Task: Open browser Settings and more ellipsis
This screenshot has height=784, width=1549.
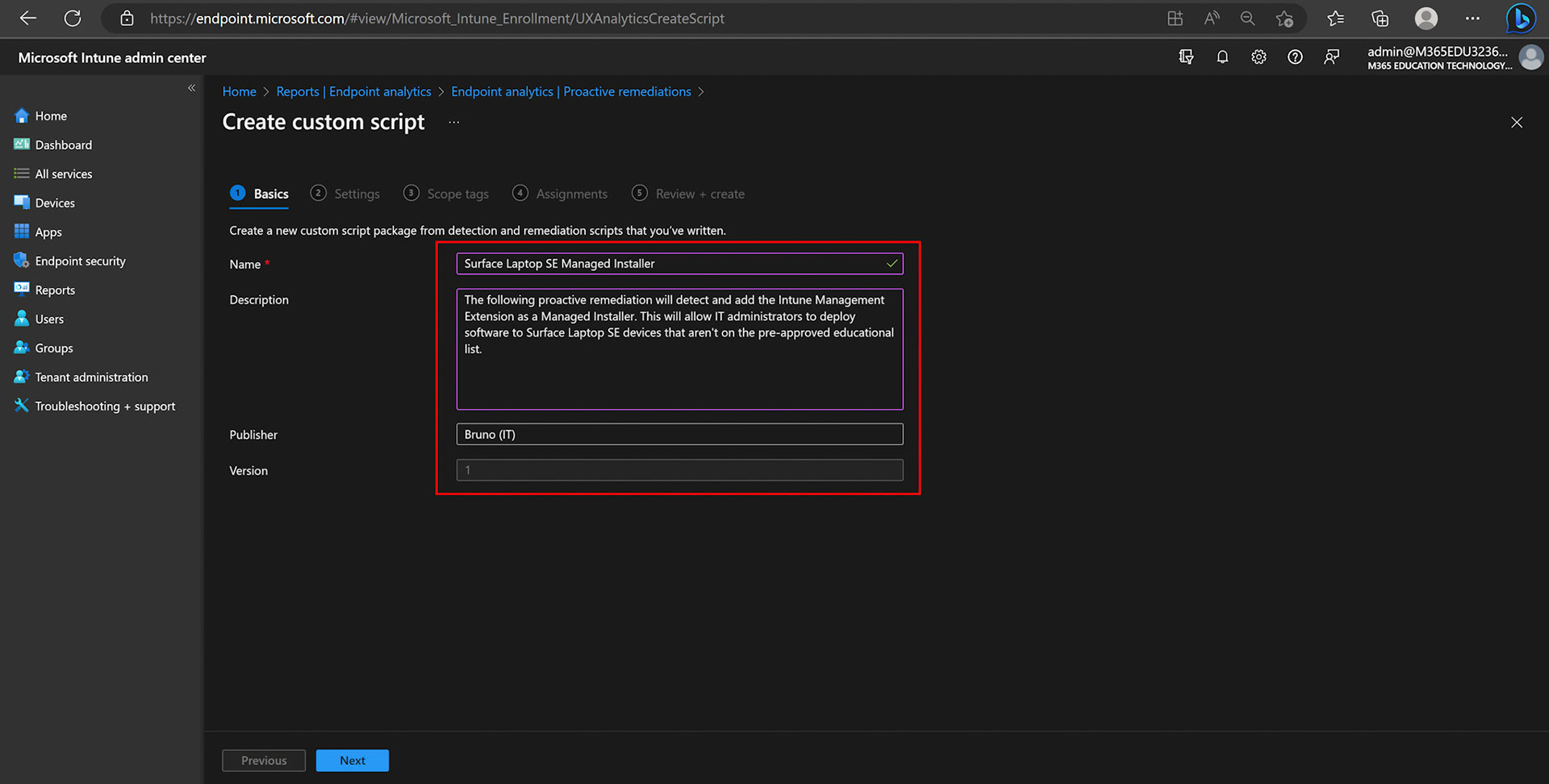Action: pyautogui.click(x=1472, y=18)
